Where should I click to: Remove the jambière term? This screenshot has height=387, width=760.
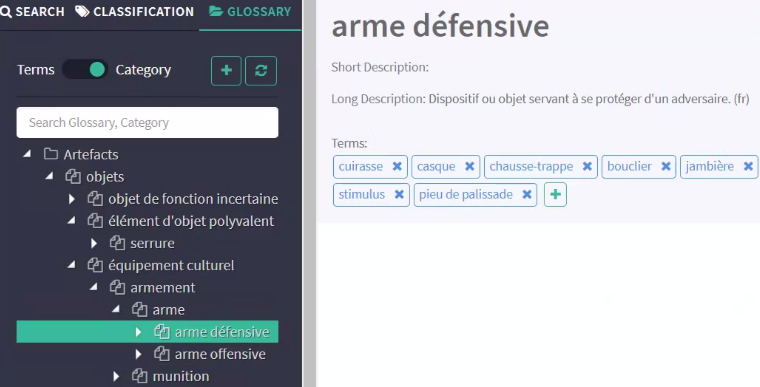(748, 166)
